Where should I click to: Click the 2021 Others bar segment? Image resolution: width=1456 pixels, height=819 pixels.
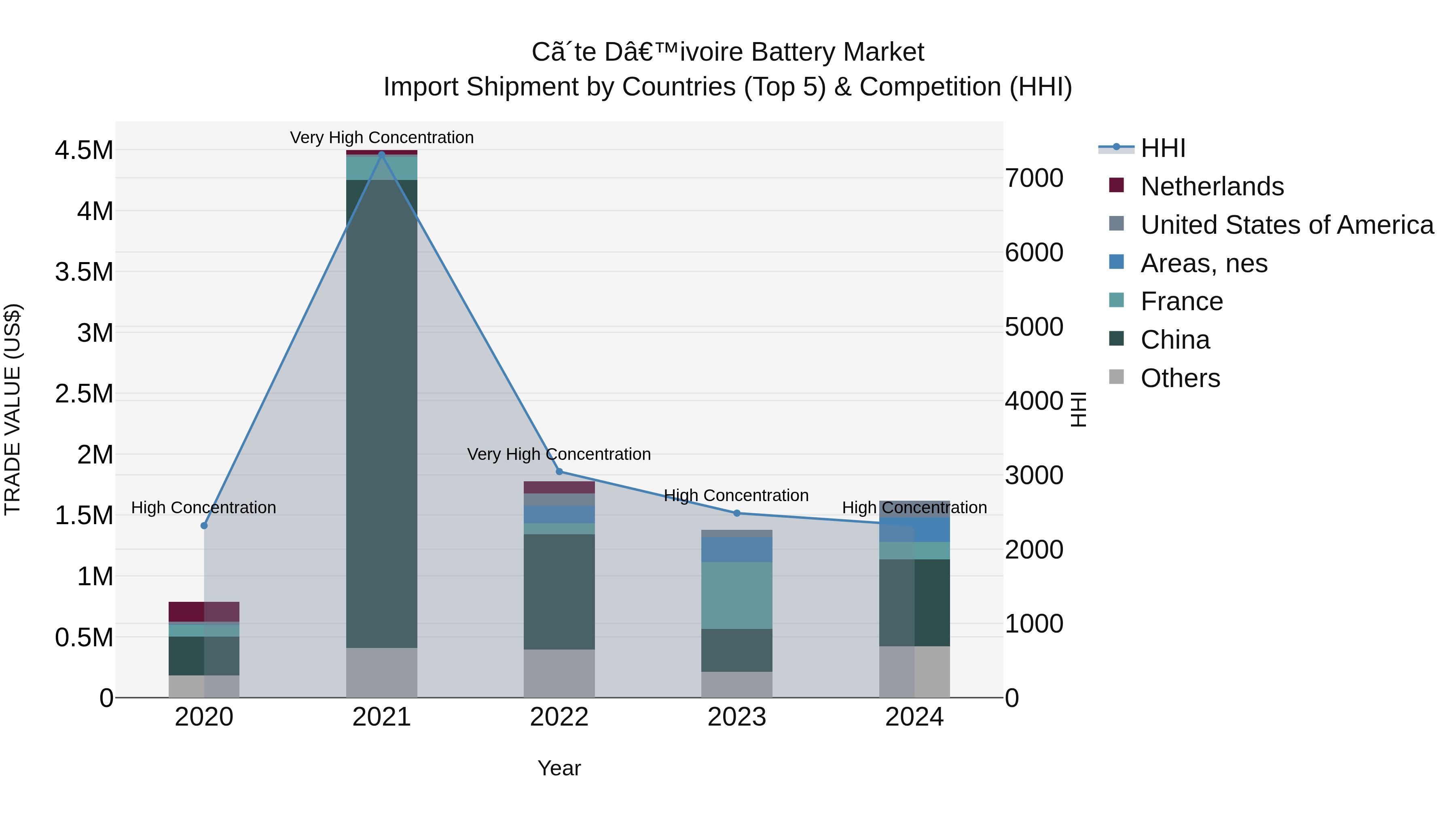click(x=381, y=673)
